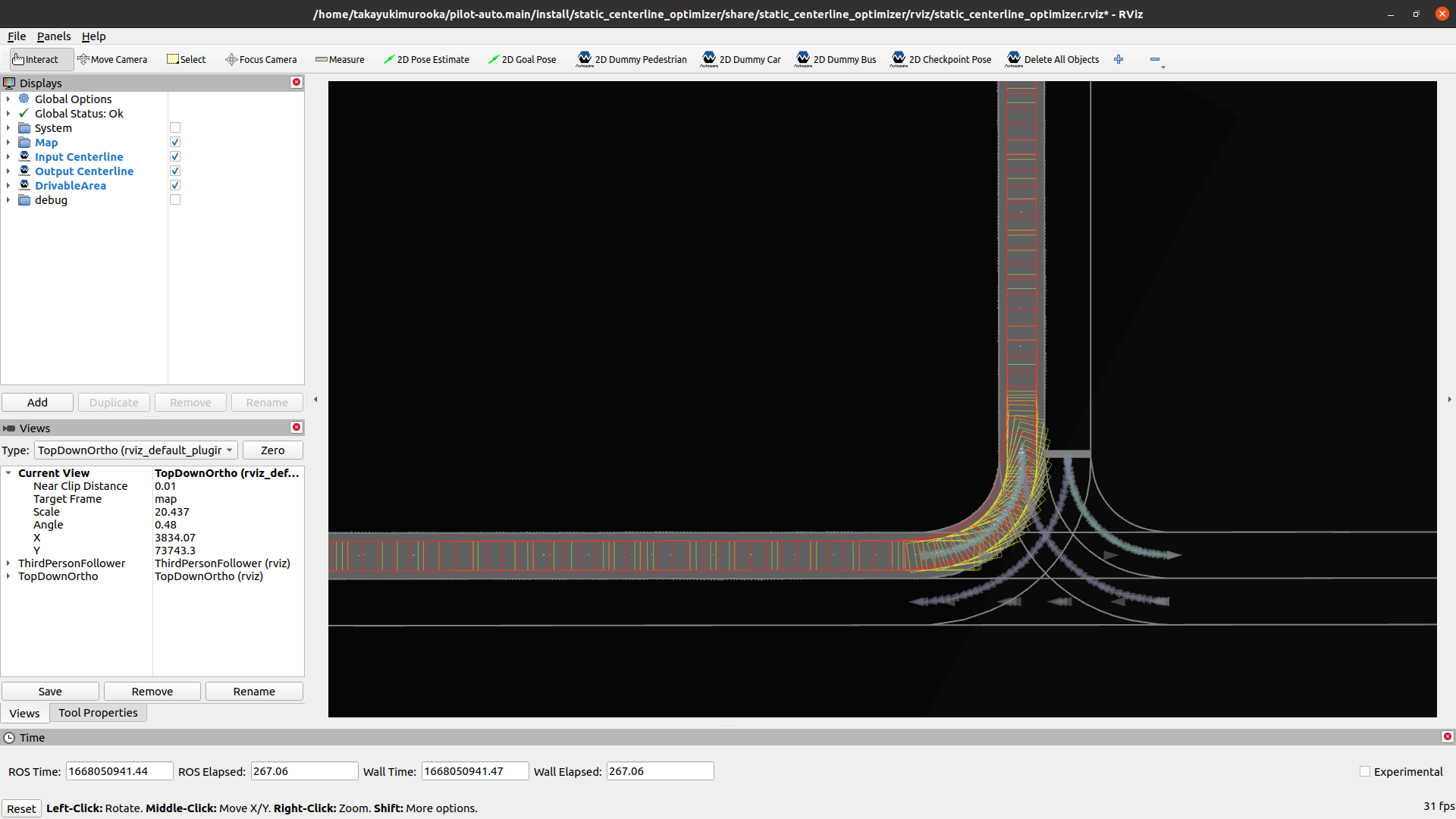Viewport: 1456px width, 819px height.
Task: Enable the System display checkbox
Action: pos(175,128)
